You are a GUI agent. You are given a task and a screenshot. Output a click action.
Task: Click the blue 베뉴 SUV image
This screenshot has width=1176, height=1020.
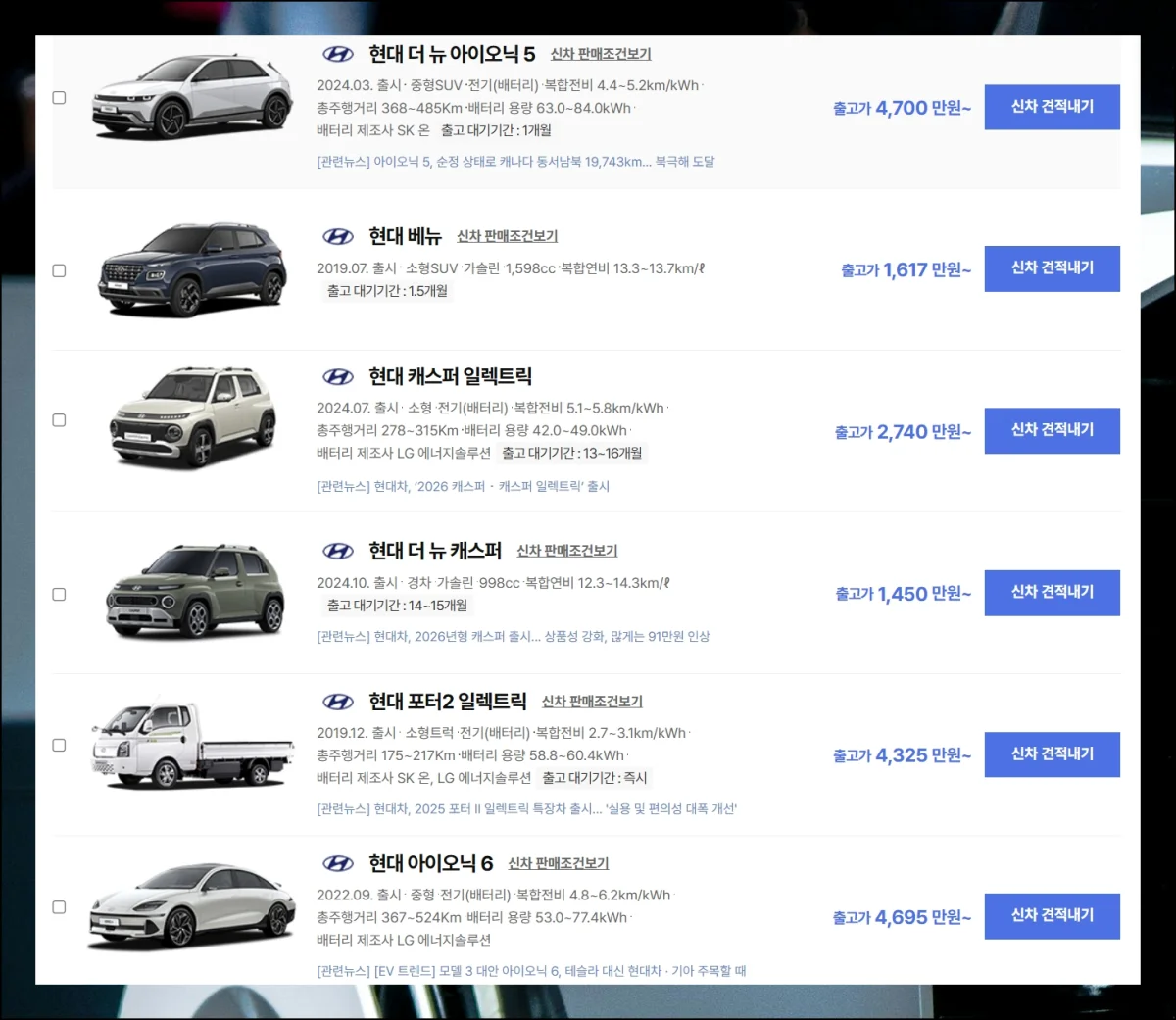[x=192, y=268]
